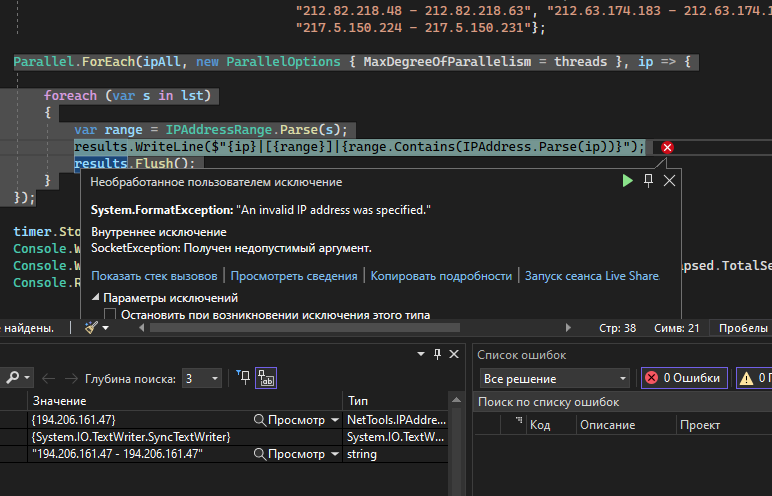The image size is (772, 496).
Task: Click the red exception error icon
Action: click(668, 148)
